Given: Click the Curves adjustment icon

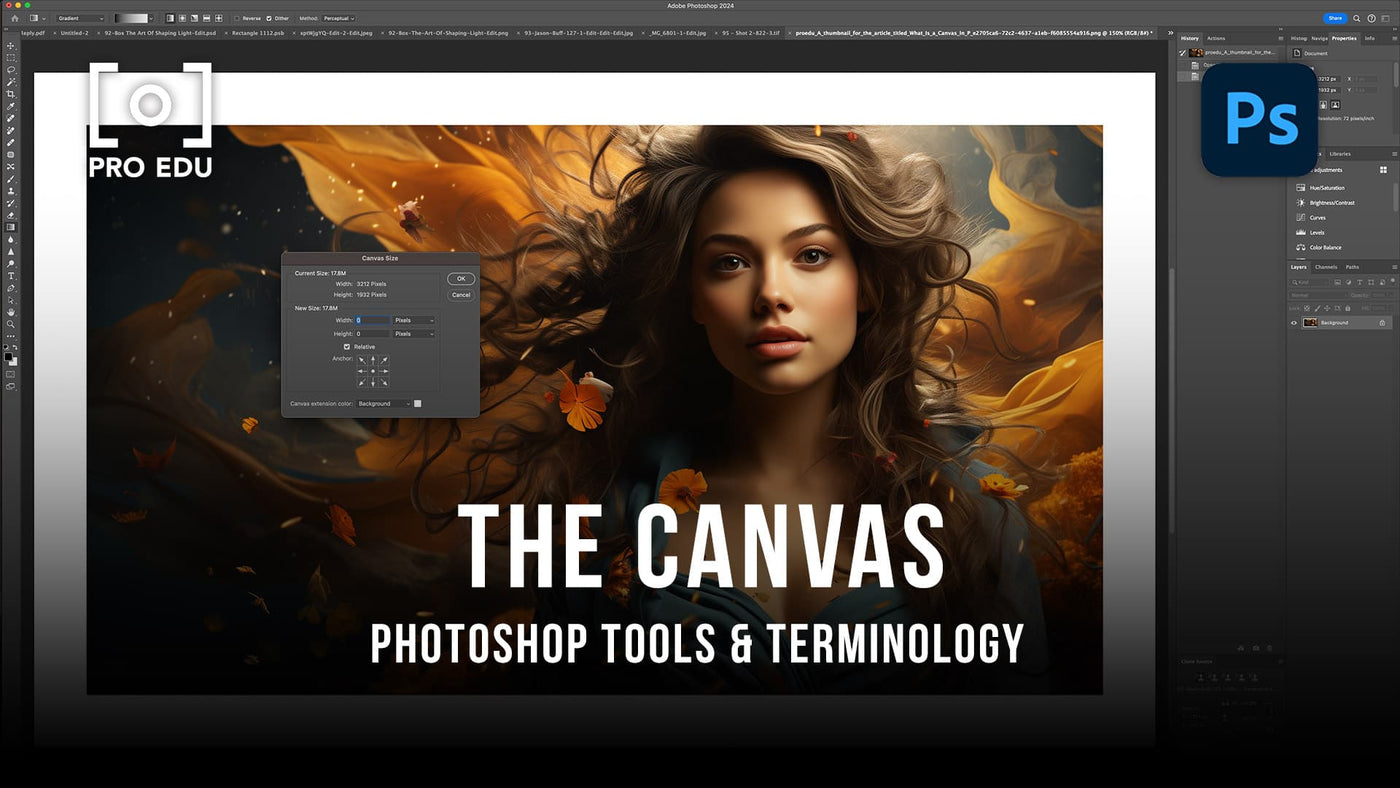Looking at the screenshot, I should pos(1301,217).
